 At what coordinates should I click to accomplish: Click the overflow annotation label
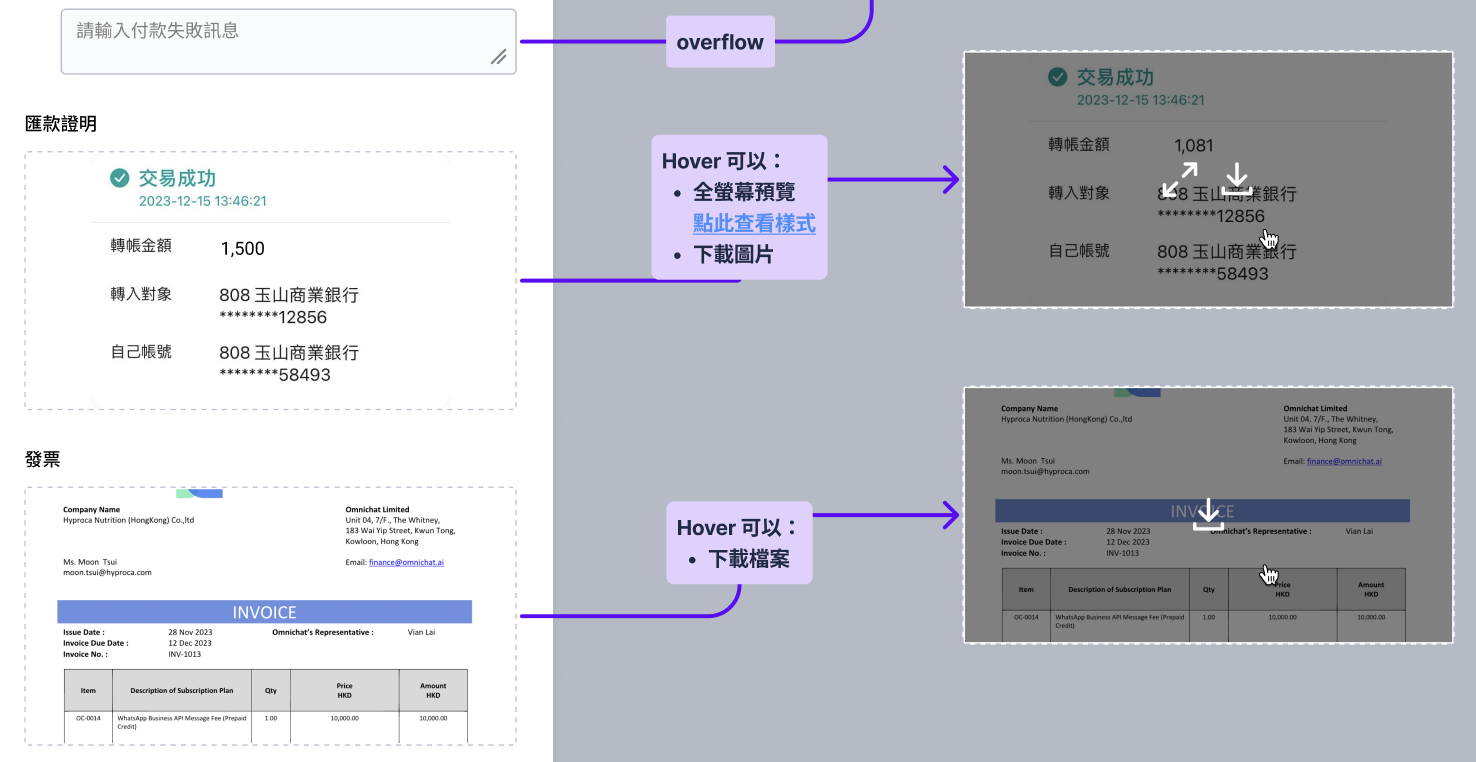click(720, 42)
